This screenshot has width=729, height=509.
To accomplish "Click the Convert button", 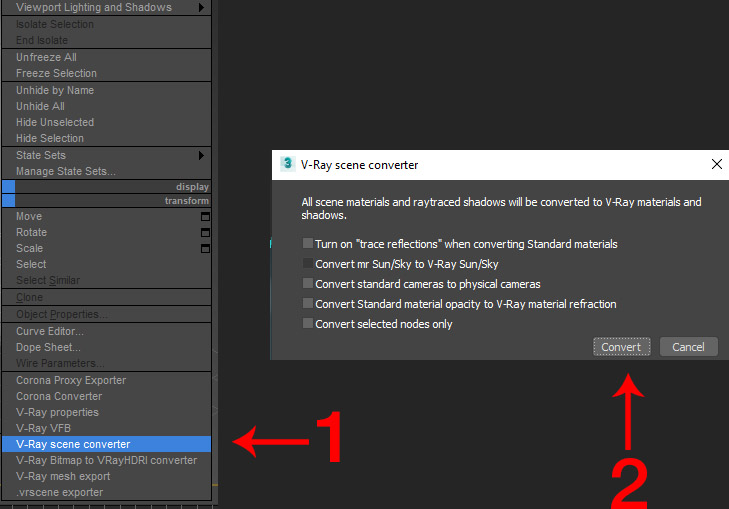I will (x=622, y=347).
